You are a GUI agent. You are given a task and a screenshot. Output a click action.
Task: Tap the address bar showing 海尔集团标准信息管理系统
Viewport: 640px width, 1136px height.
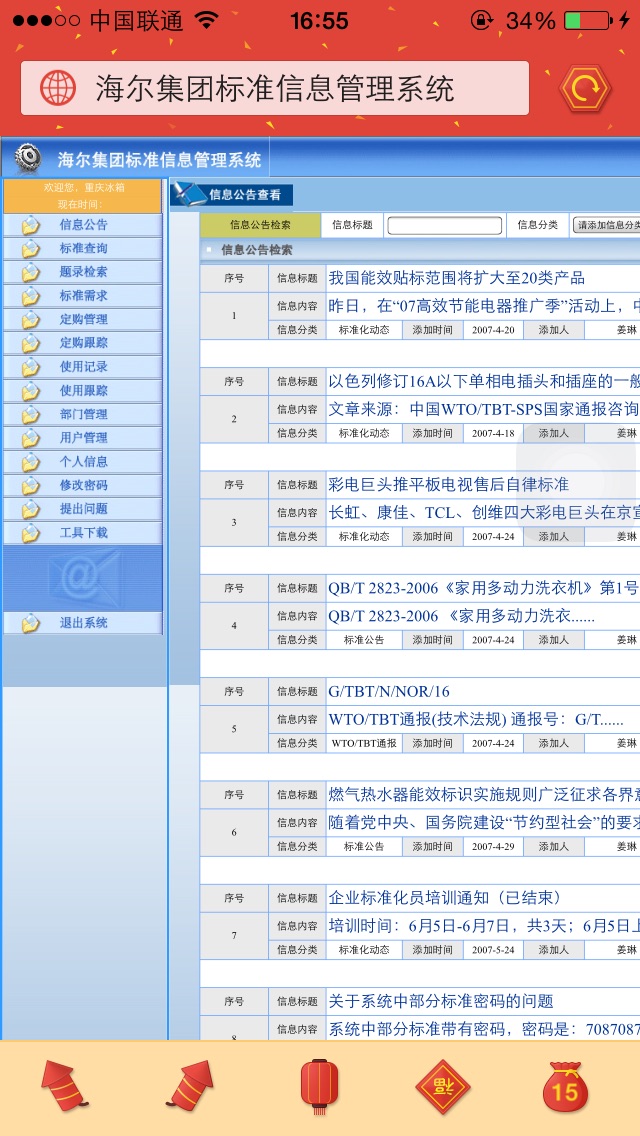[x=275, y=88]
